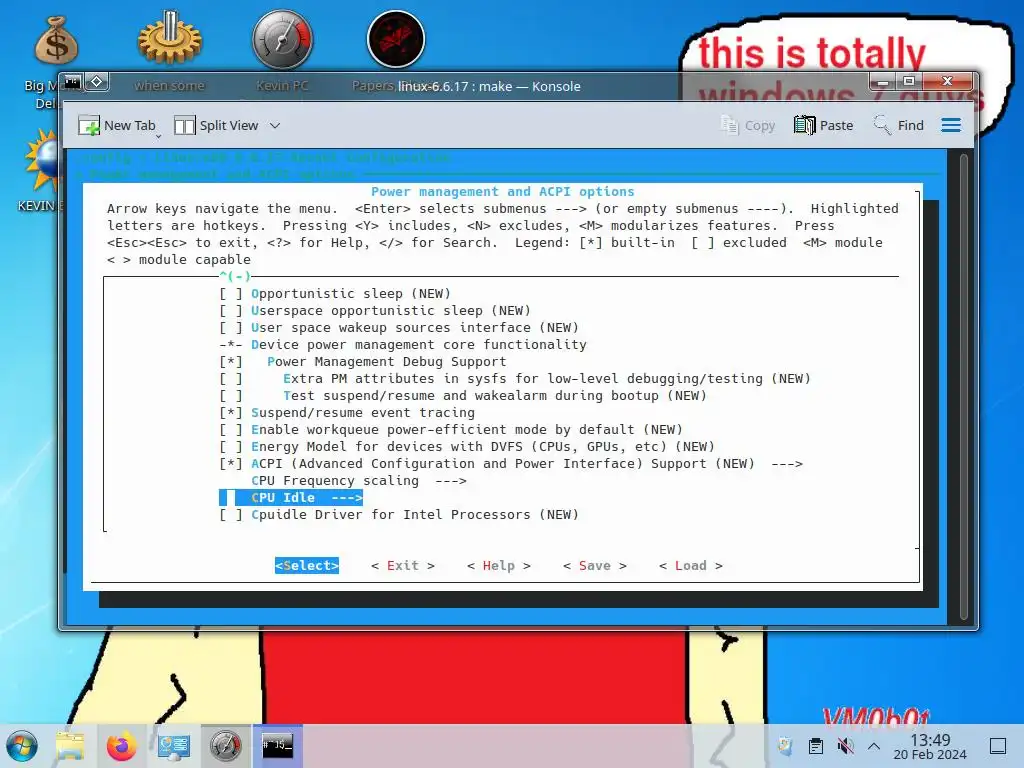Open Find search in Konsole

[899, 125]
